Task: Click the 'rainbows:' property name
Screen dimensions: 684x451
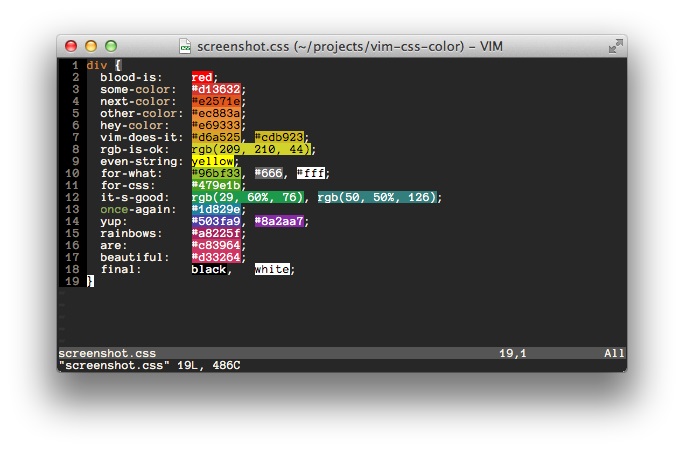Action: point(128,233)
